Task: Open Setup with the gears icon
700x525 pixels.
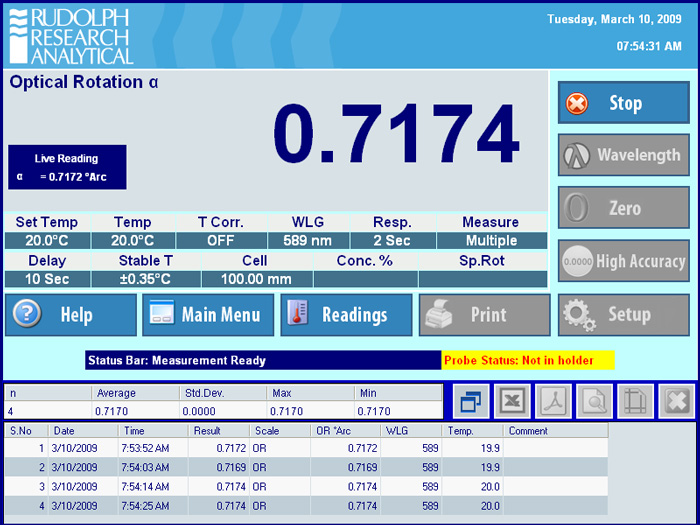Action: point(624,315)
